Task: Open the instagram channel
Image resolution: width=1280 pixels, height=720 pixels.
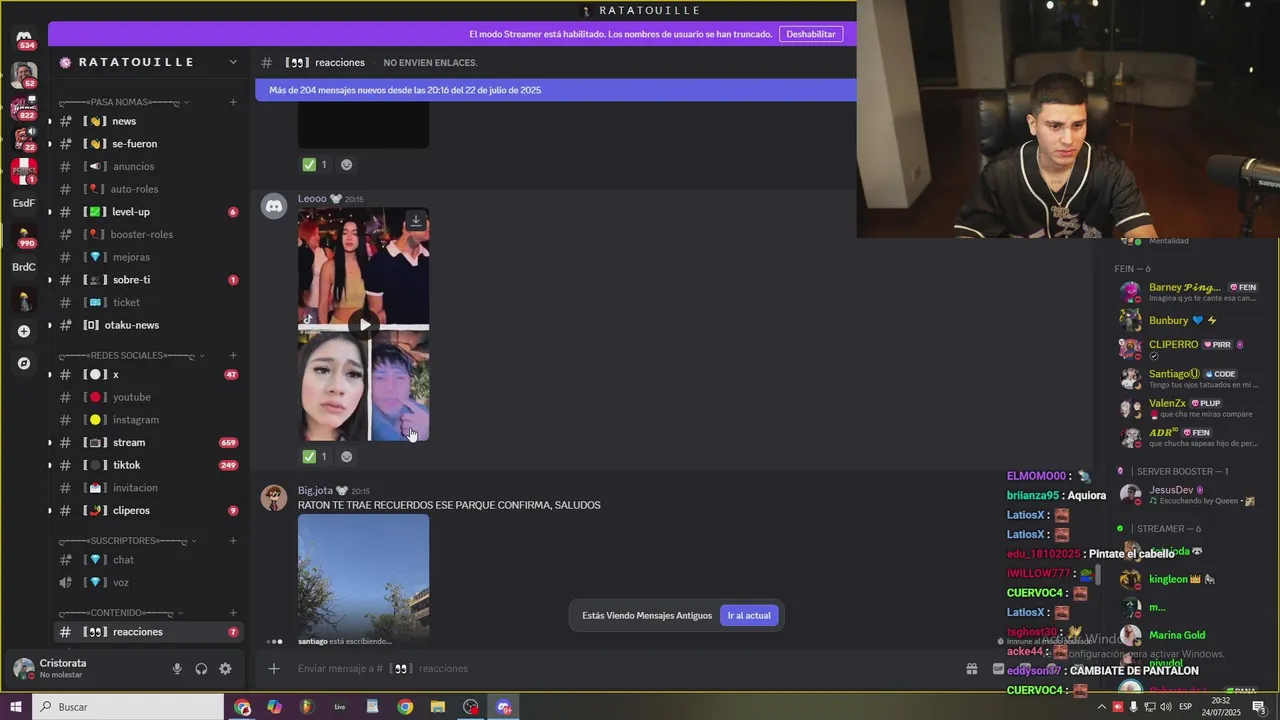Action: 148,420
